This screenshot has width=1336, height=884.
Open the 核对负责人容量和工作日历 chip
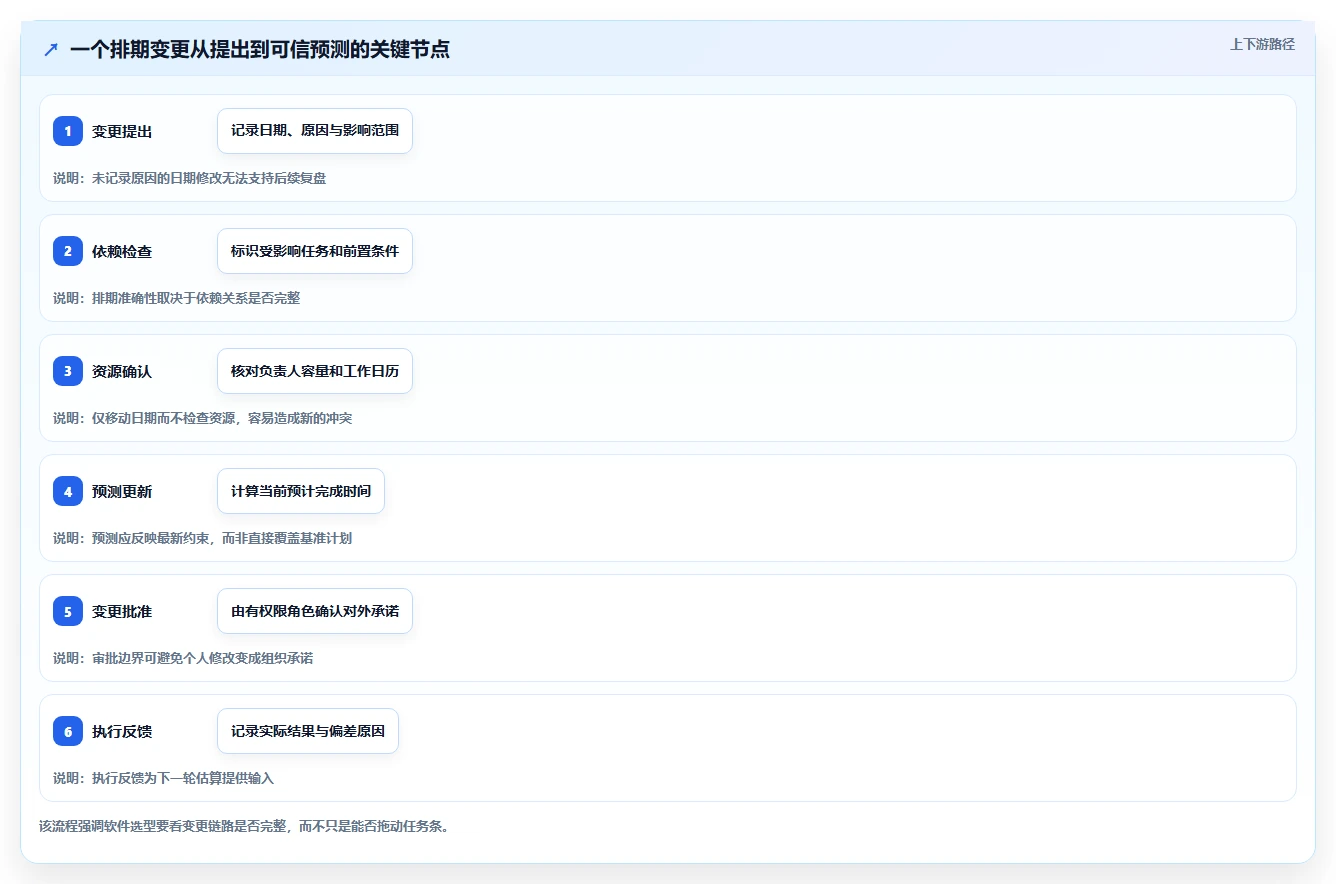click(x=315, y=371)
